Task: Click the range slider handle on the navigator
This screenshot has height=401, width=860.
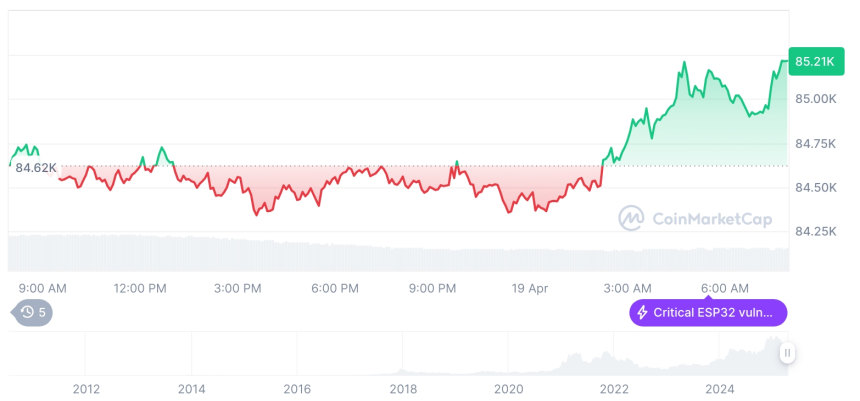Action: tap(788, 353)
